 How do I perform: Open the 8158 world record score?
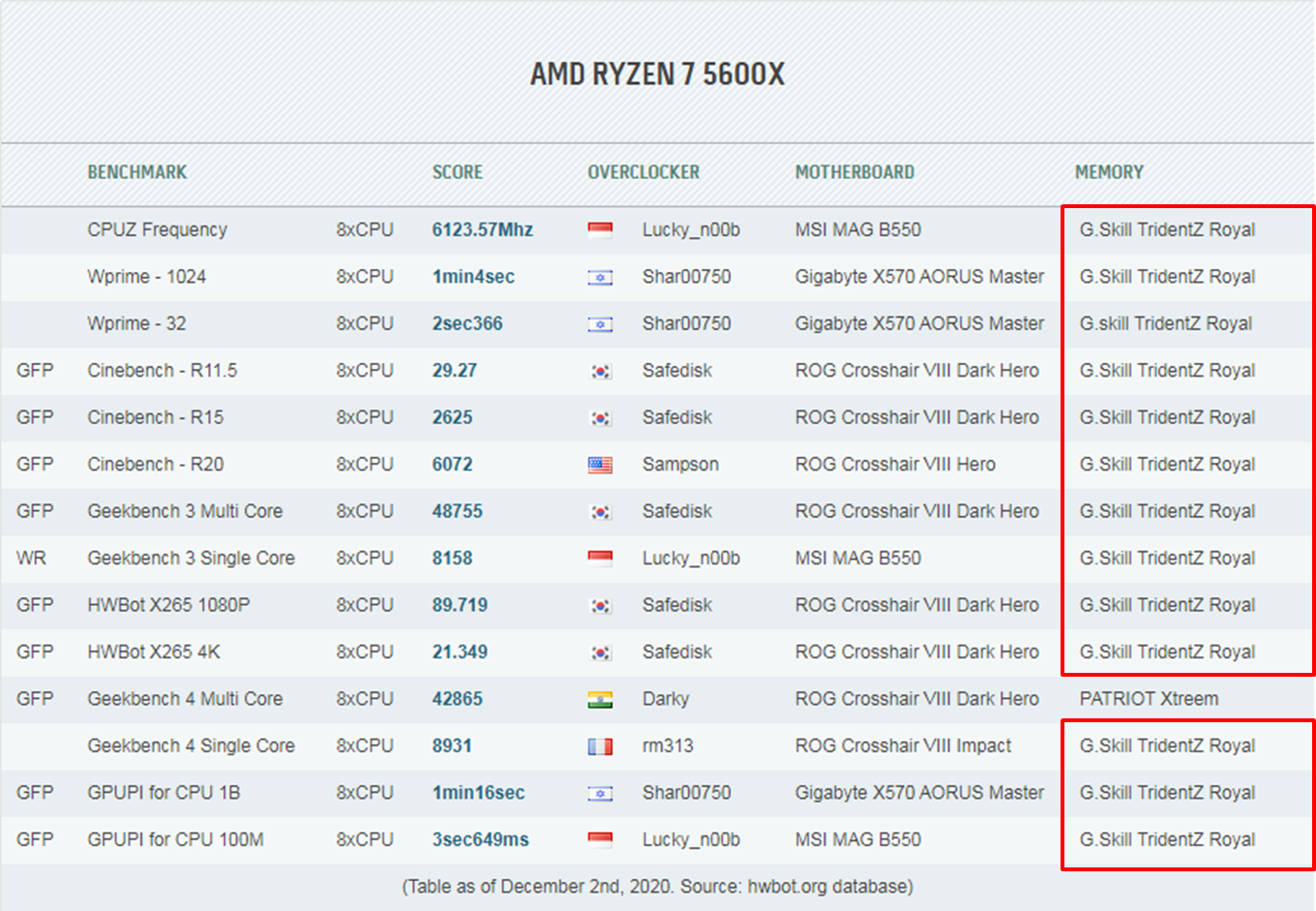coord(452,559)
